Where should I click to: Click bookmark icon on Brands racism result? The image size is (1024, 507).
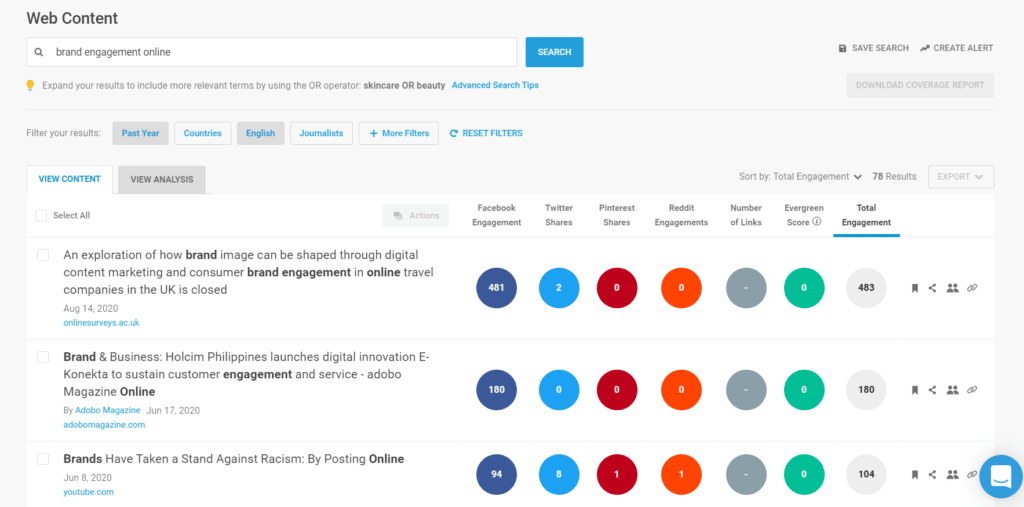pos(914,475)
